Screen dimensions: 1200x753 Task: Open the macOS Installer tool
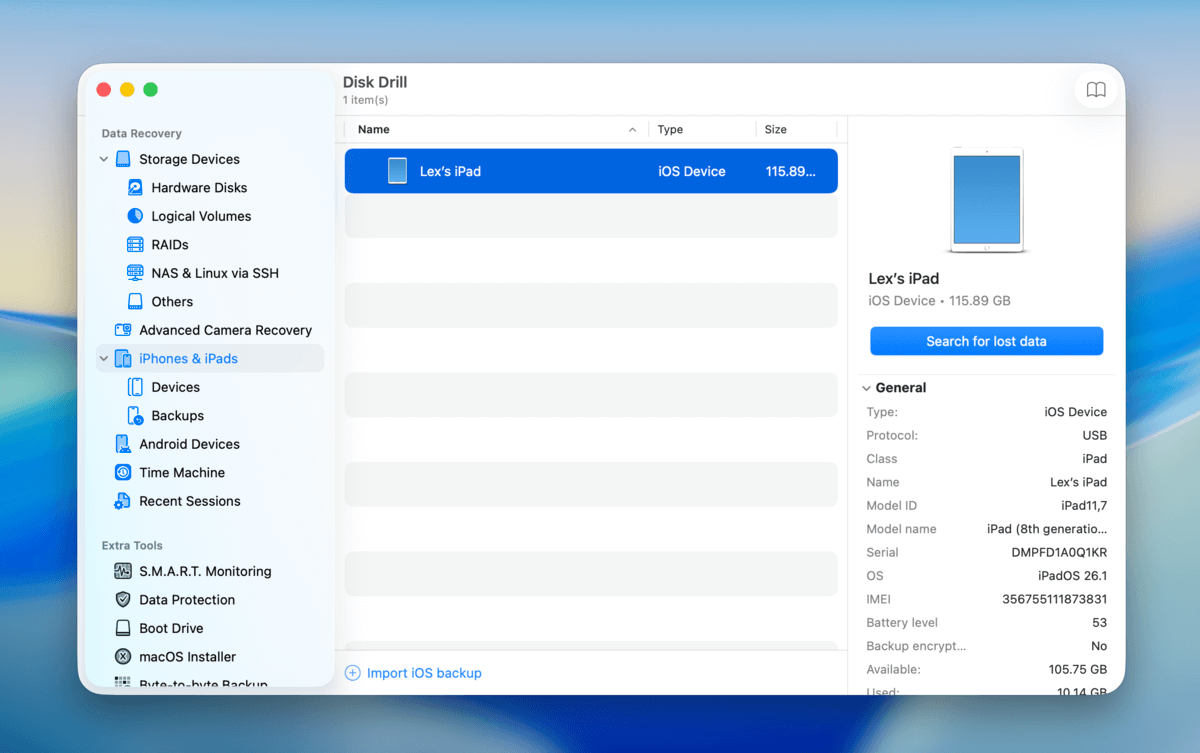point(124,656)
